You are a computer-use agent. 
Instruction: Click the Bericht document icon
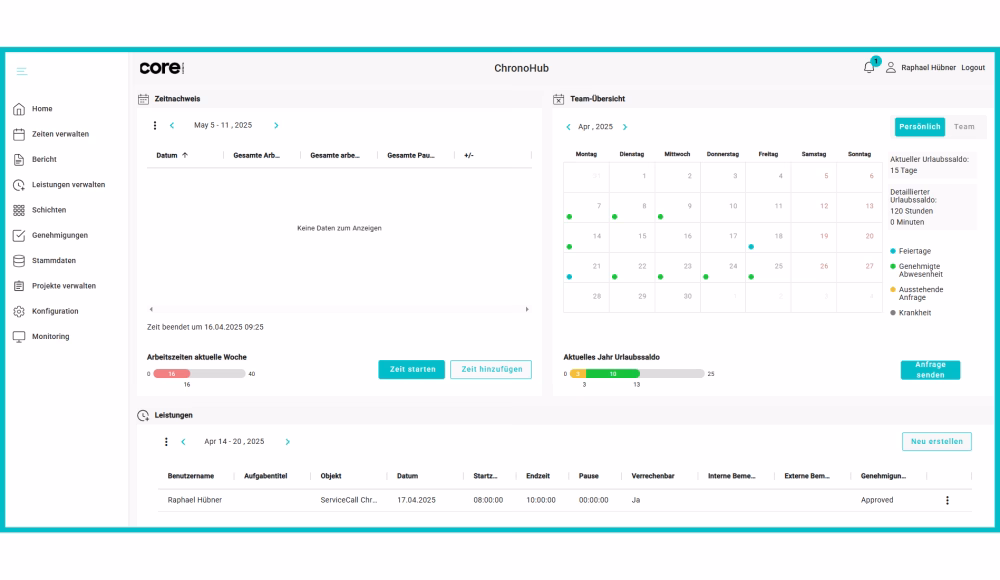(19, 159)
